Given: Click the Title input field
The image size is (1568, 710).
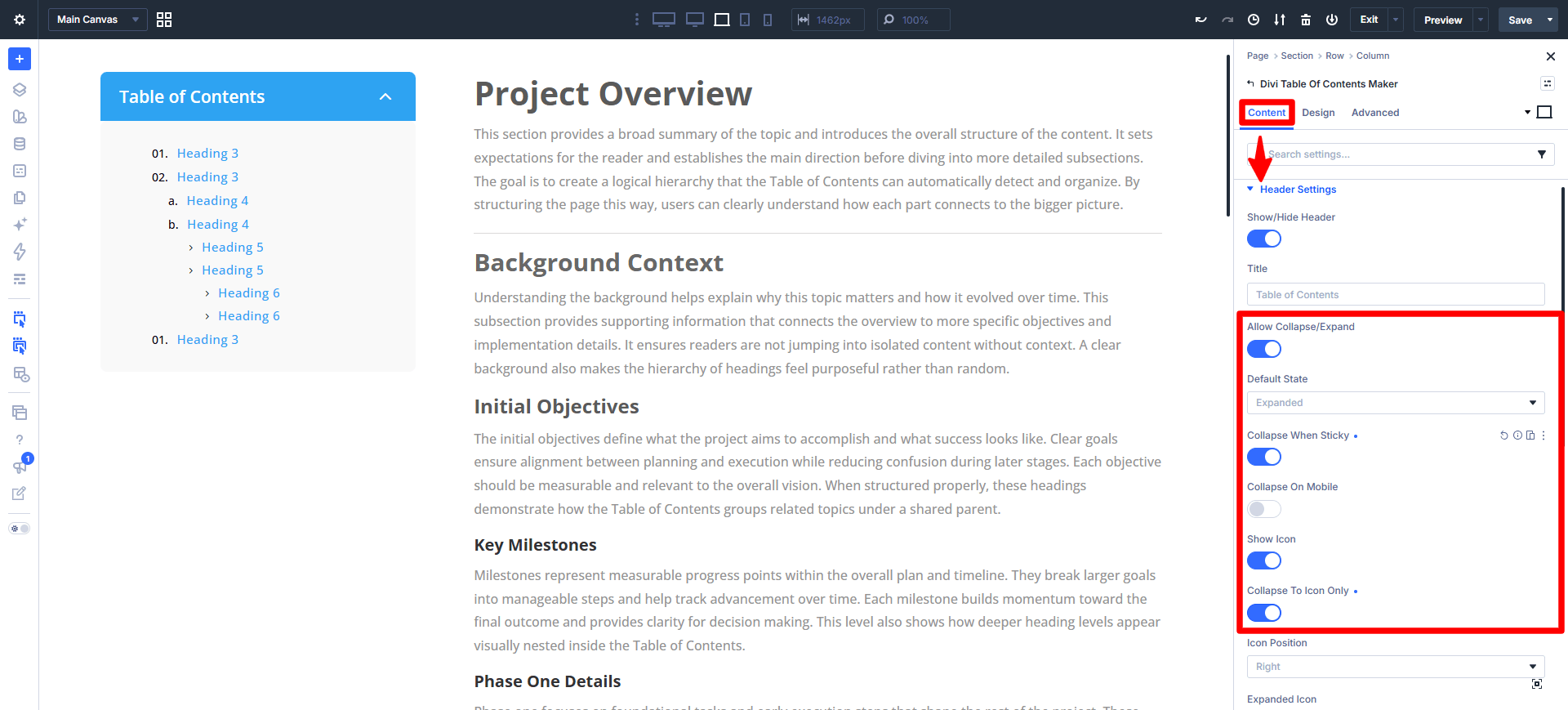Looking at the screenshot, I should 1396,294.
